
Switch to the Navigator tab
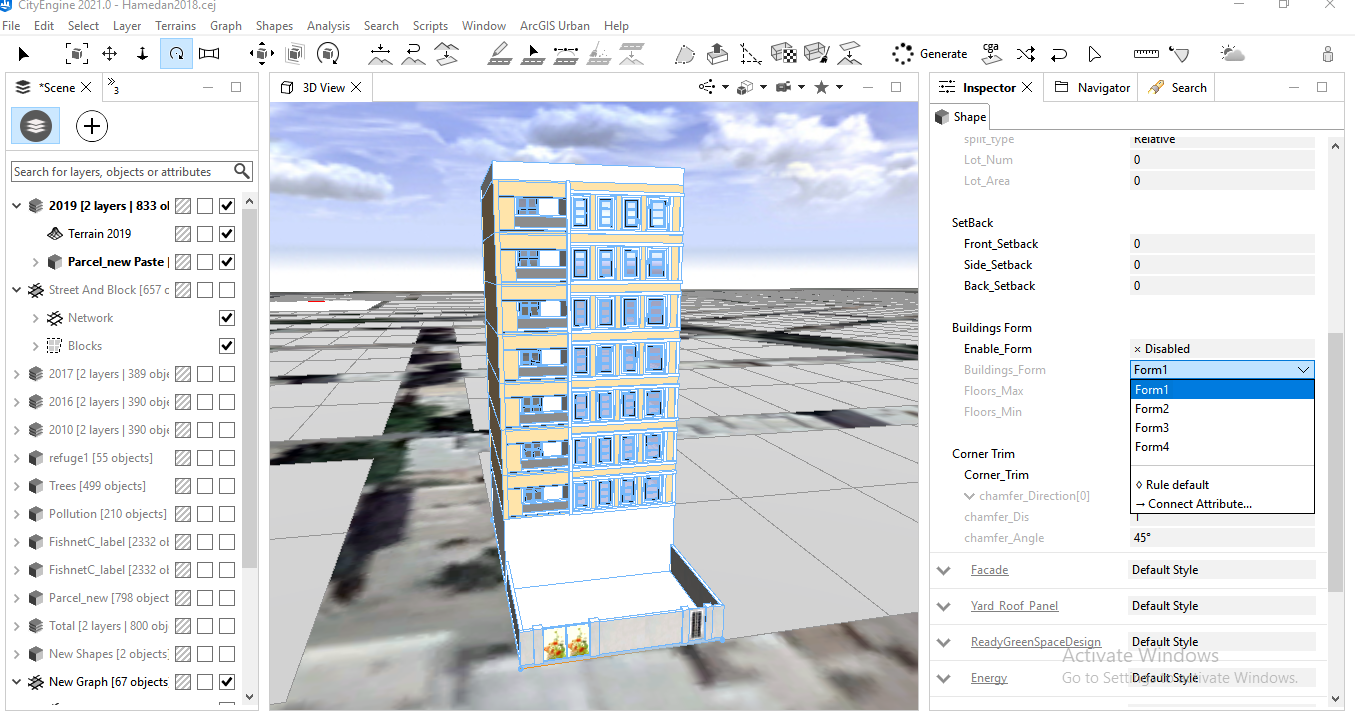[1092, 87]
